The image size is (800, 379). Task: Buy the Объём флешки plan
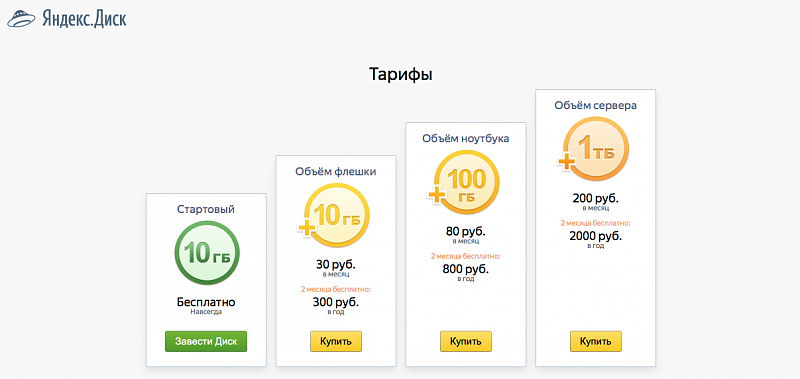336,341
